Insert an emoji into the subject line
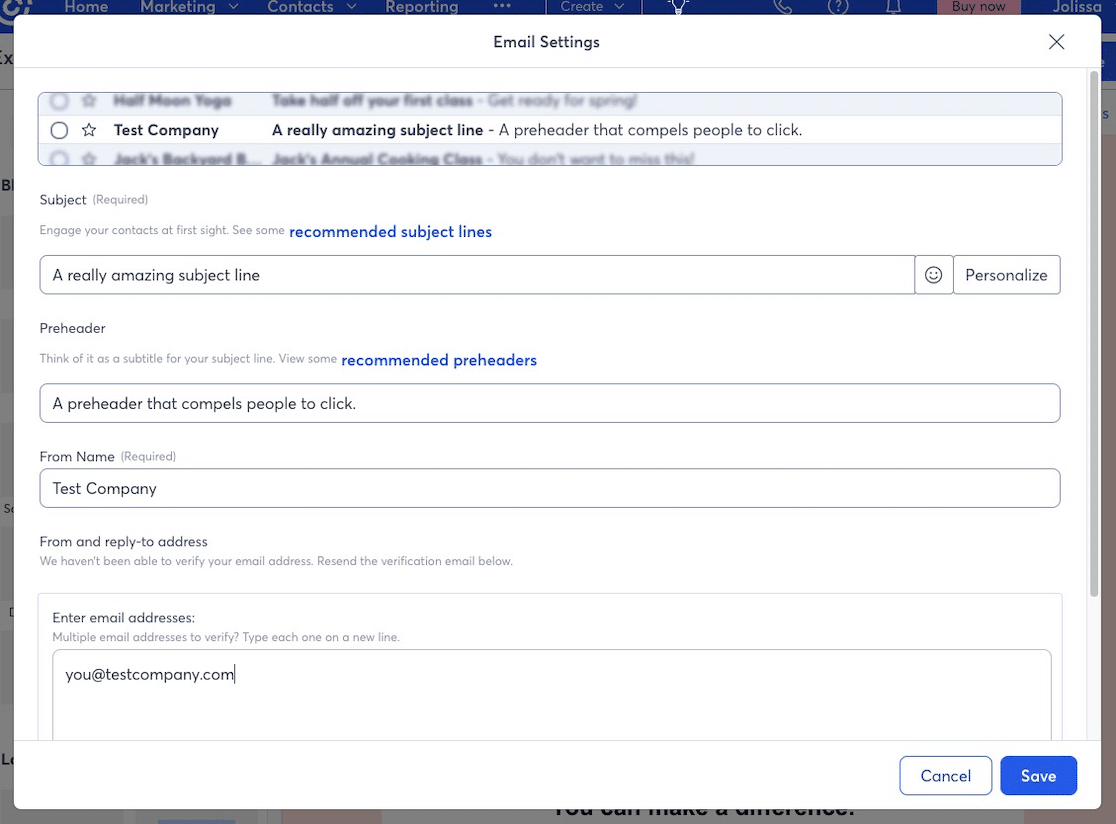This screenshot has width=1116, height=824. point(933,274)
